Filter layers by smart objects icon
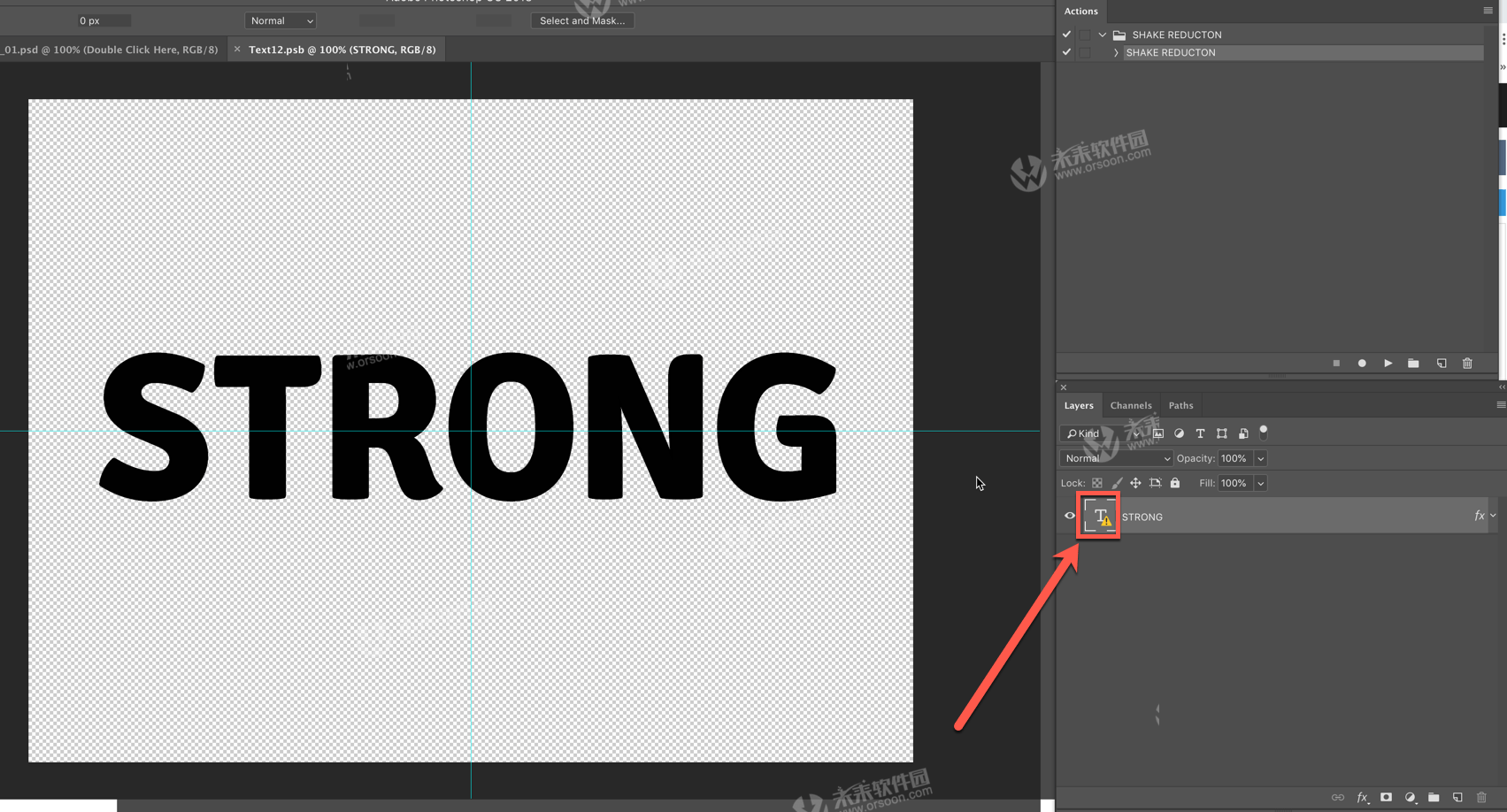 click(1243, 433)
